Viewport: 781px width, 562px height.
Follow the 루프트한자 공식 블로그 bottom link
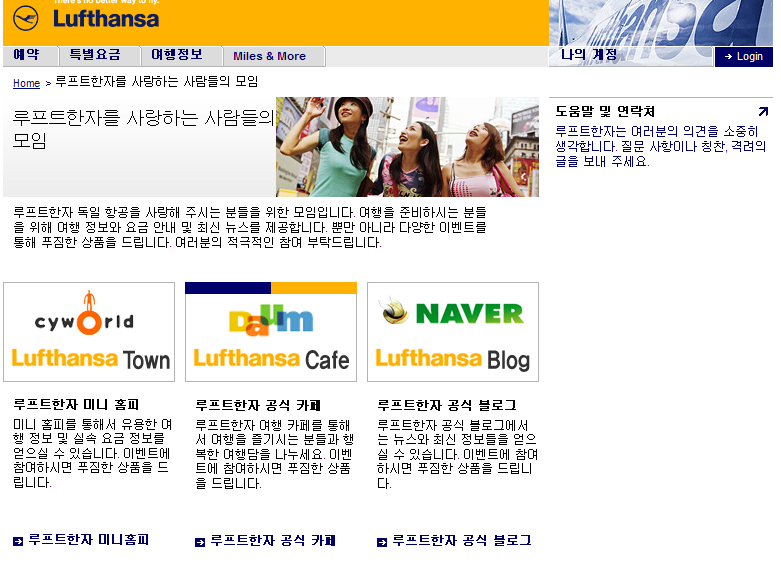462,541
